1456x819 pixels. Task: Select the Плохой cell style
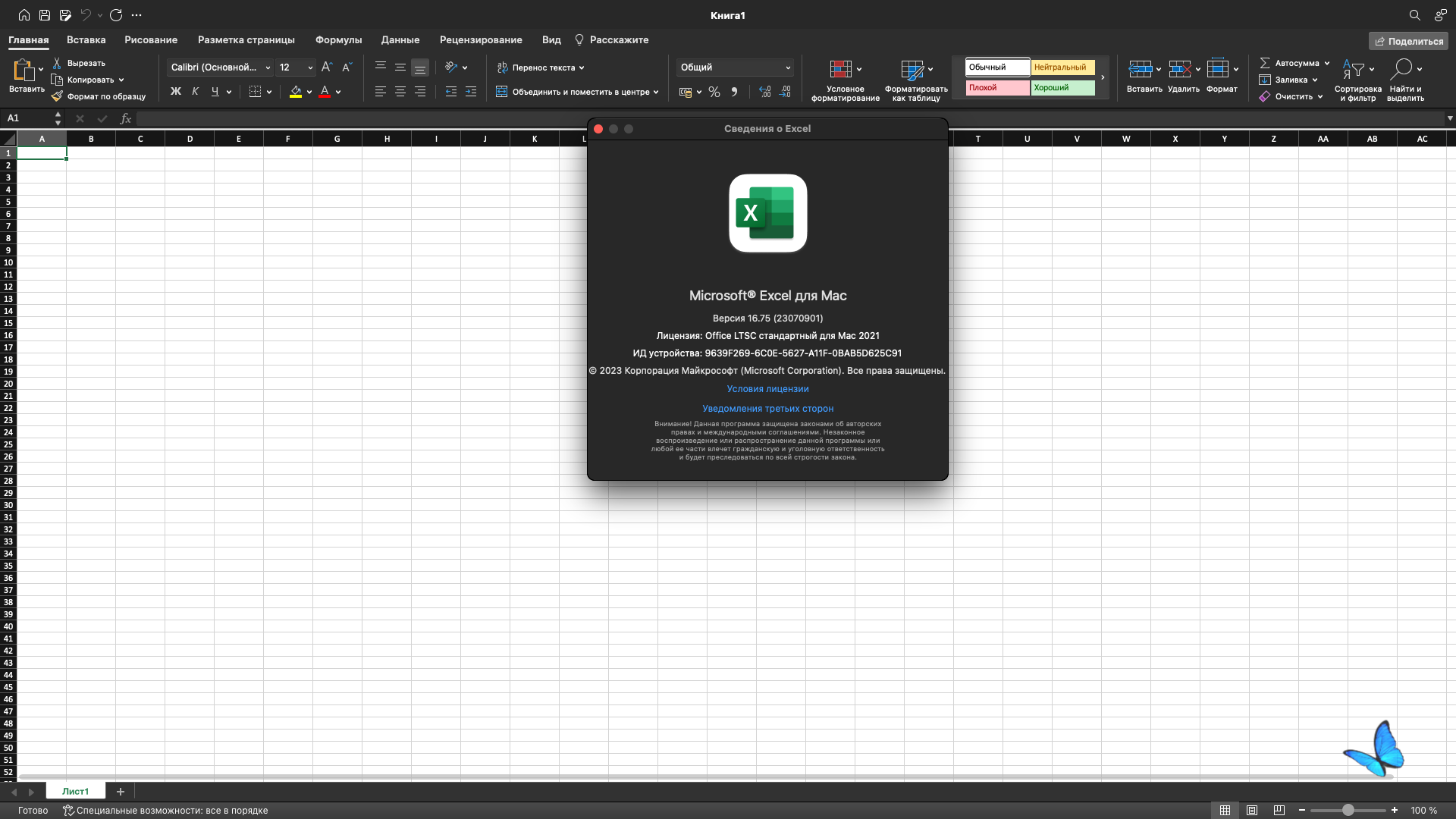click(x=997, y=88)
